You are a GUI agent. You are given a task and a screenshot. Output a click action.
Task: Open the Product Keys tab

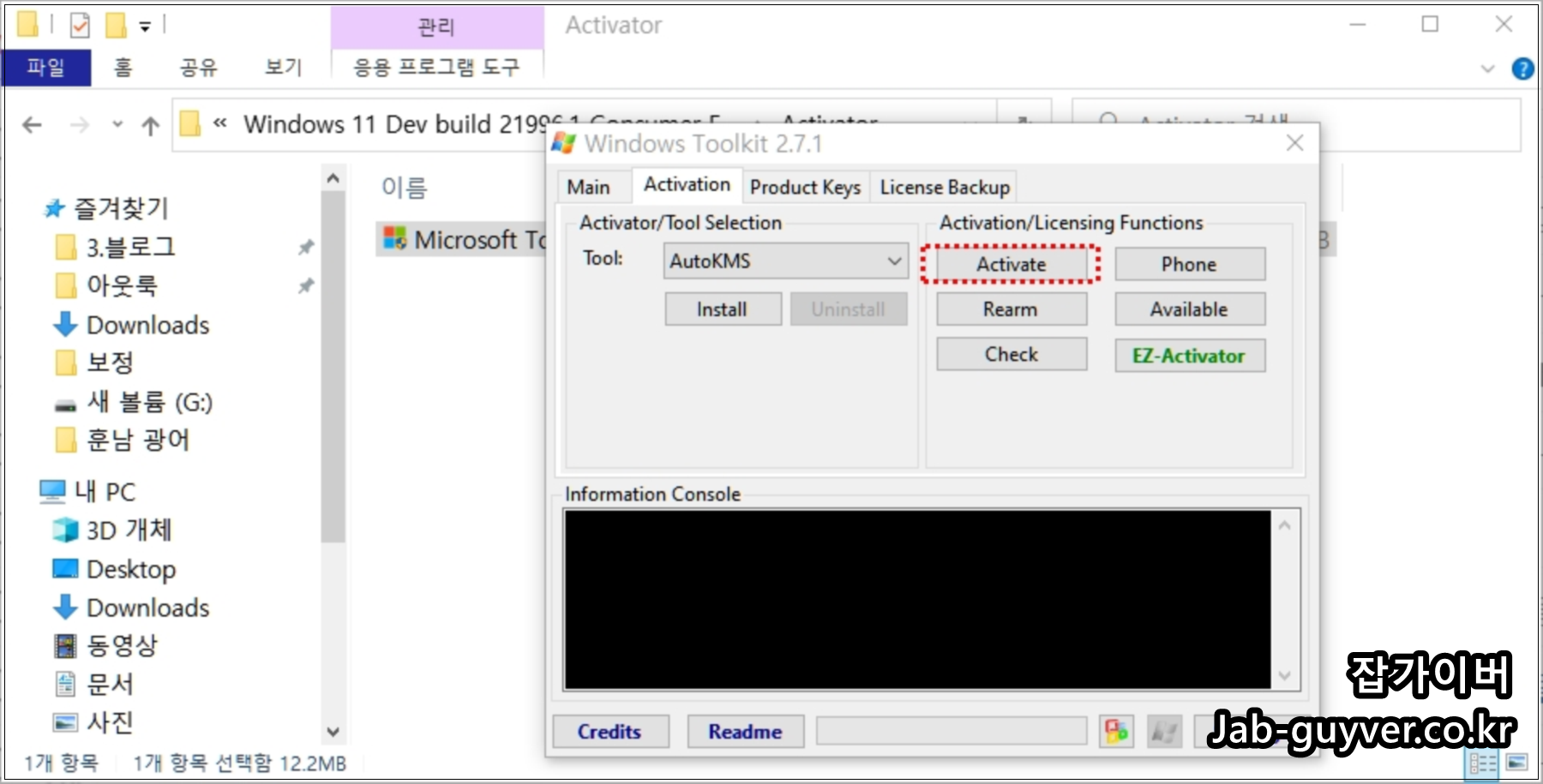pyautogui.click(x=805, y=187)
